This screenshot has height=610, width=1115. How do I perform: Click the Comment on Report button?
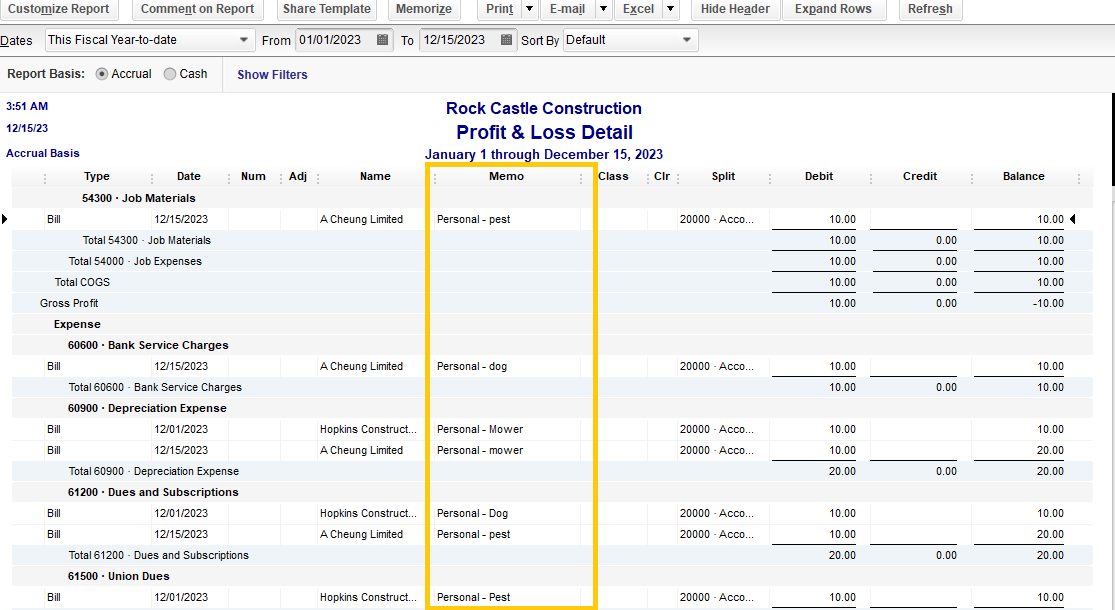tap(197, 9)
